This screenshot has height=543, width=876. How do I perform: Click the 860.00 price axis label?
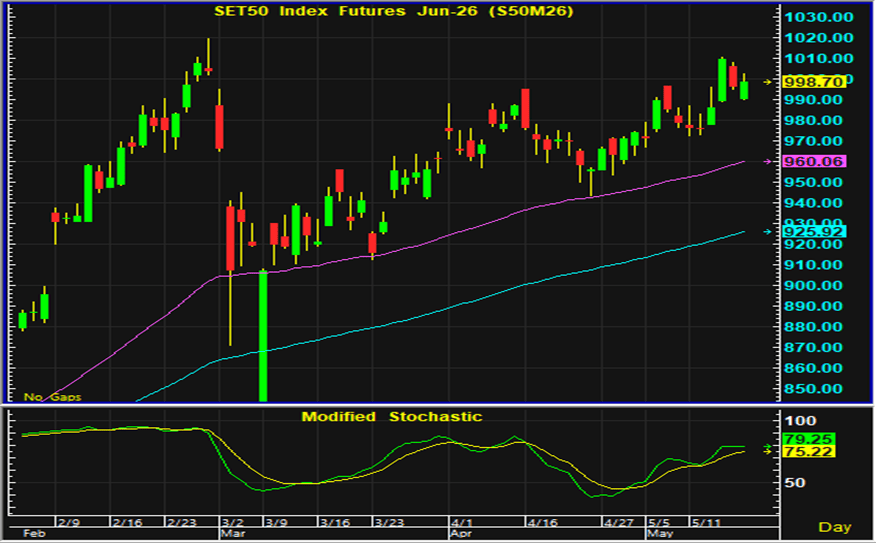[813, 369]
